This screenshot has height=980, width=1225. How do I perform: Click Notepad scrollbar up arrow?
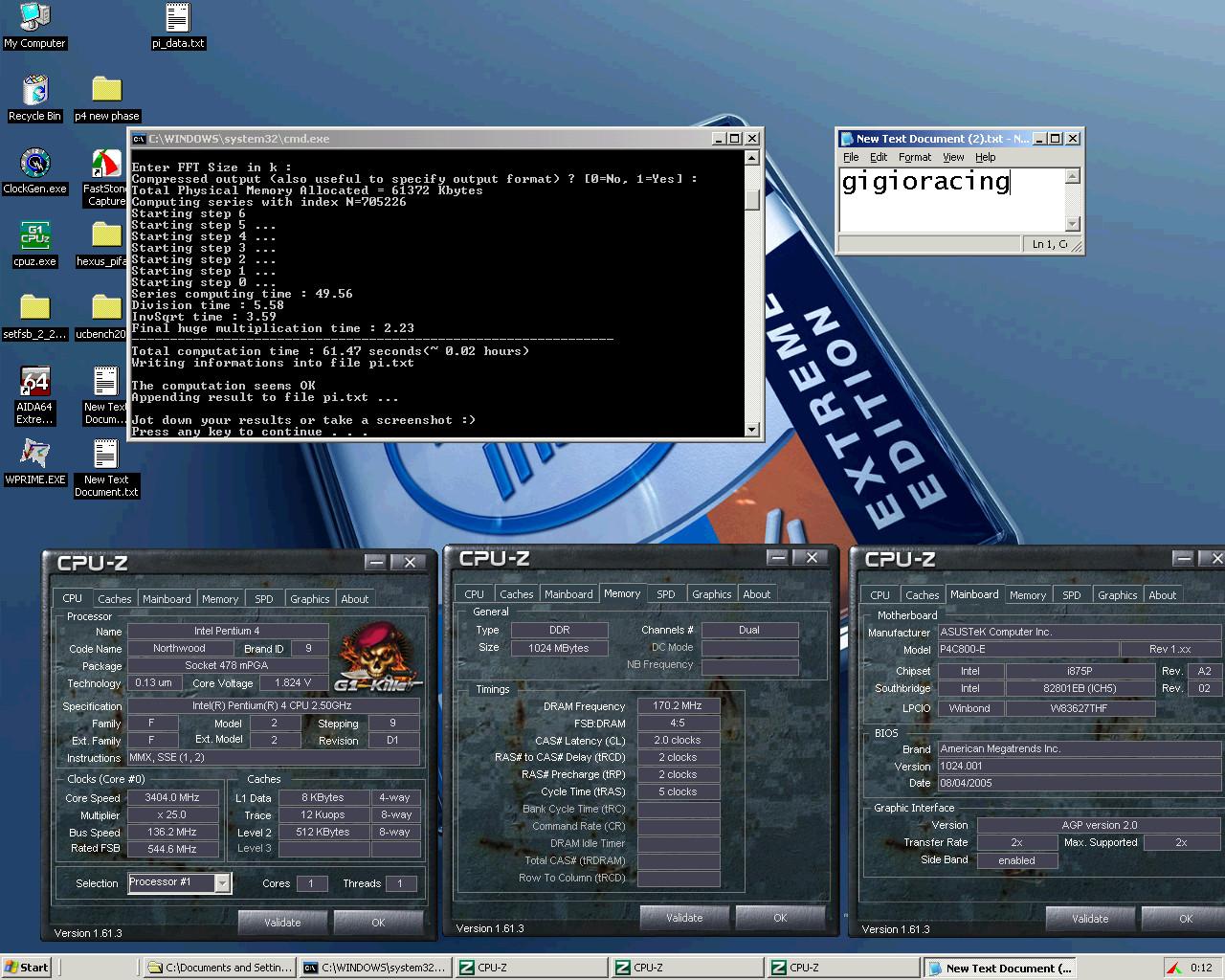click(1073, 176)
